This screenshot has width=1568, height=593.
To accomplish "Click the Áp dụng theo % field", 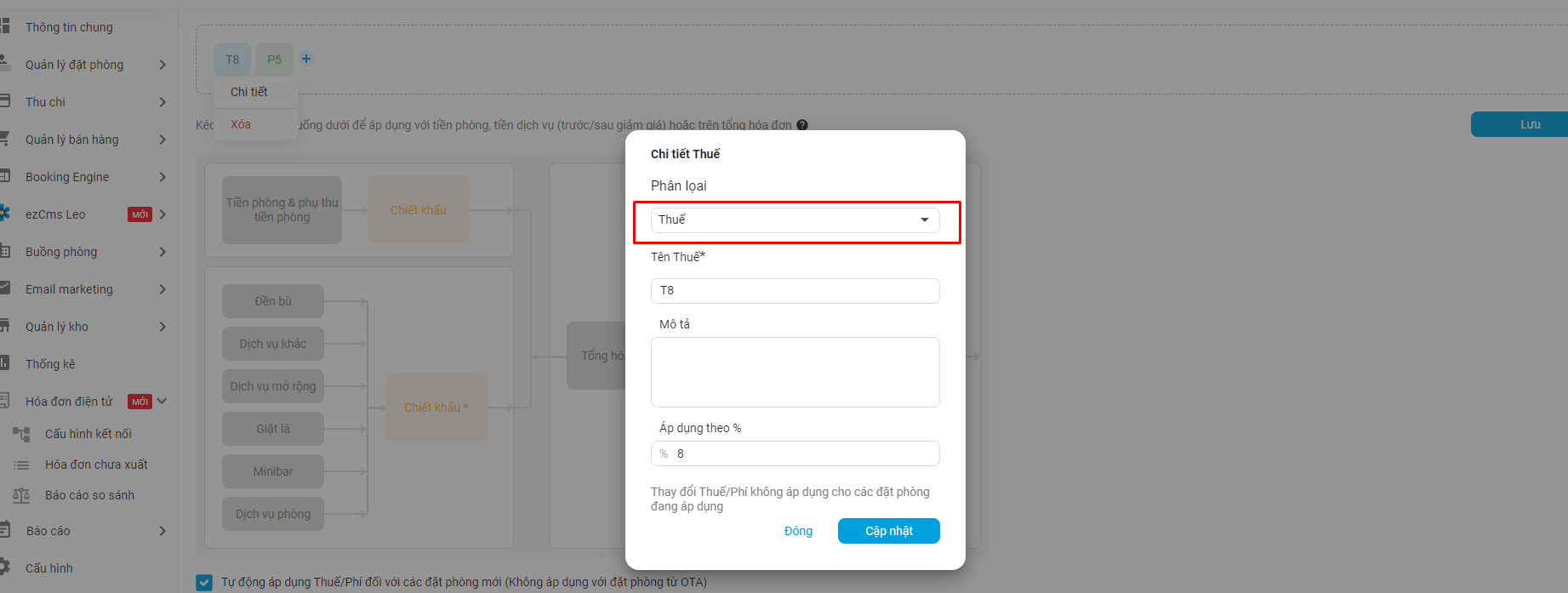I will [804, 453].
